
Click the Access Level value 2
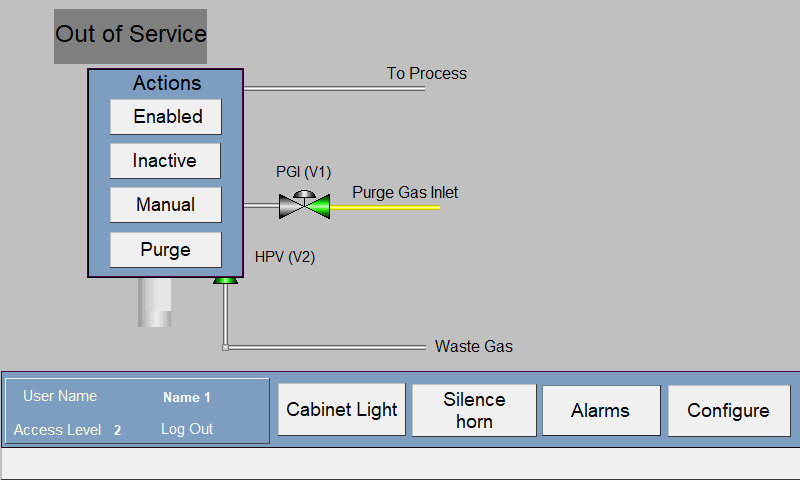117,430
